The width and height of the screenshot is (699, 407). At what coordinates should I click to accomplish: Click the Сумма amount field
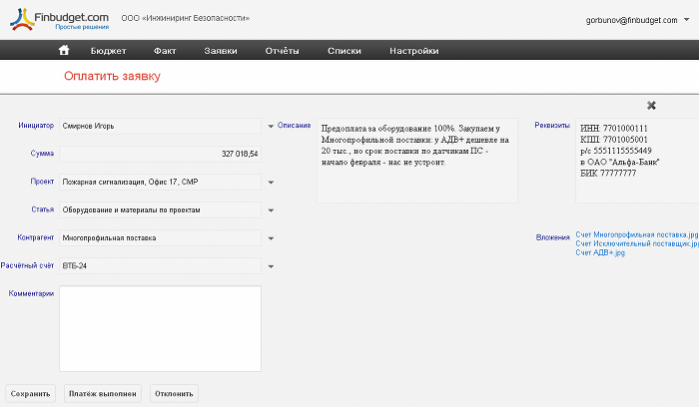(x=160, y=154)
